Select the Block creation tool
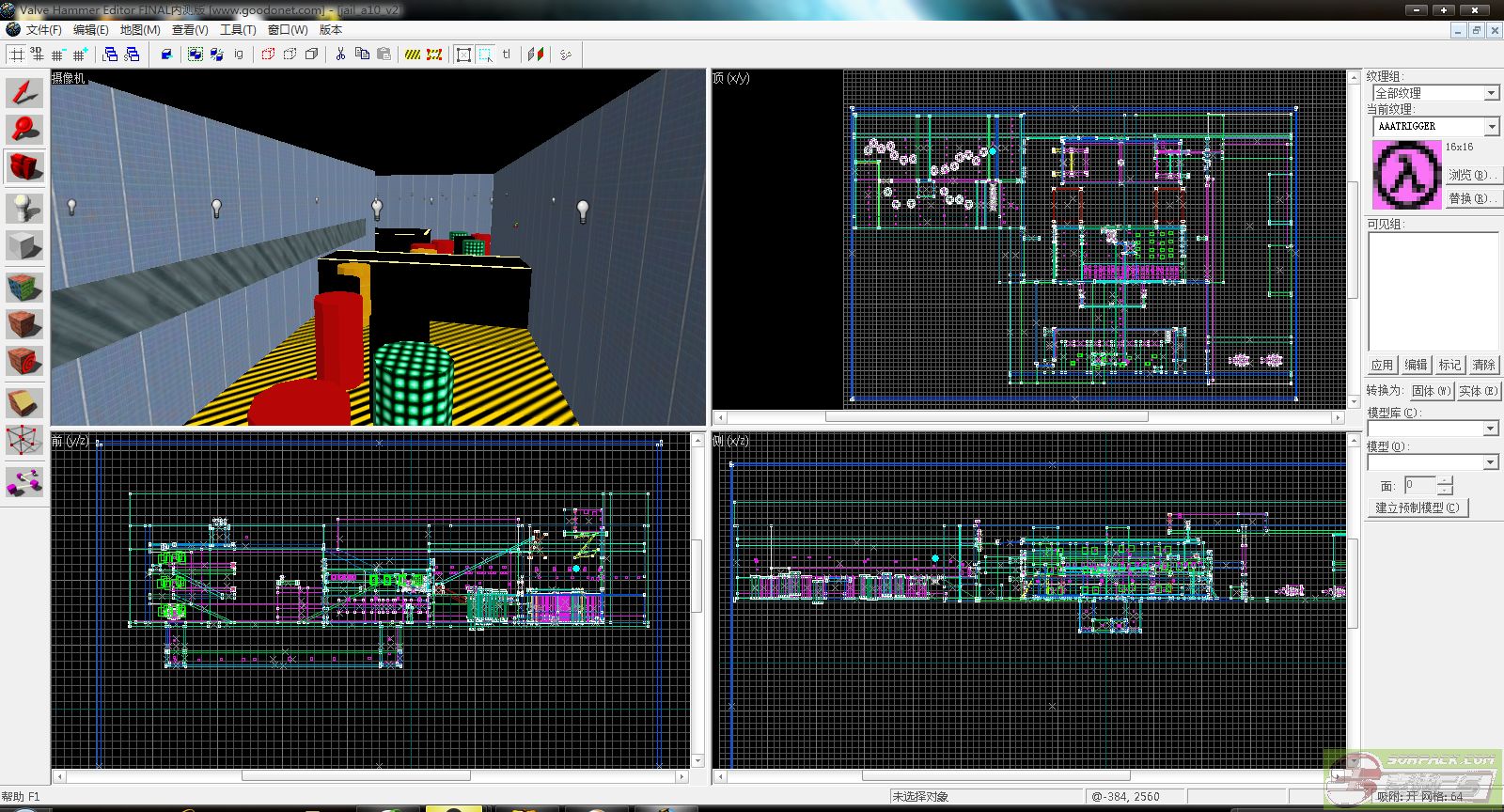The width and height of the screenshot is (1504, 812). [24, 246]
